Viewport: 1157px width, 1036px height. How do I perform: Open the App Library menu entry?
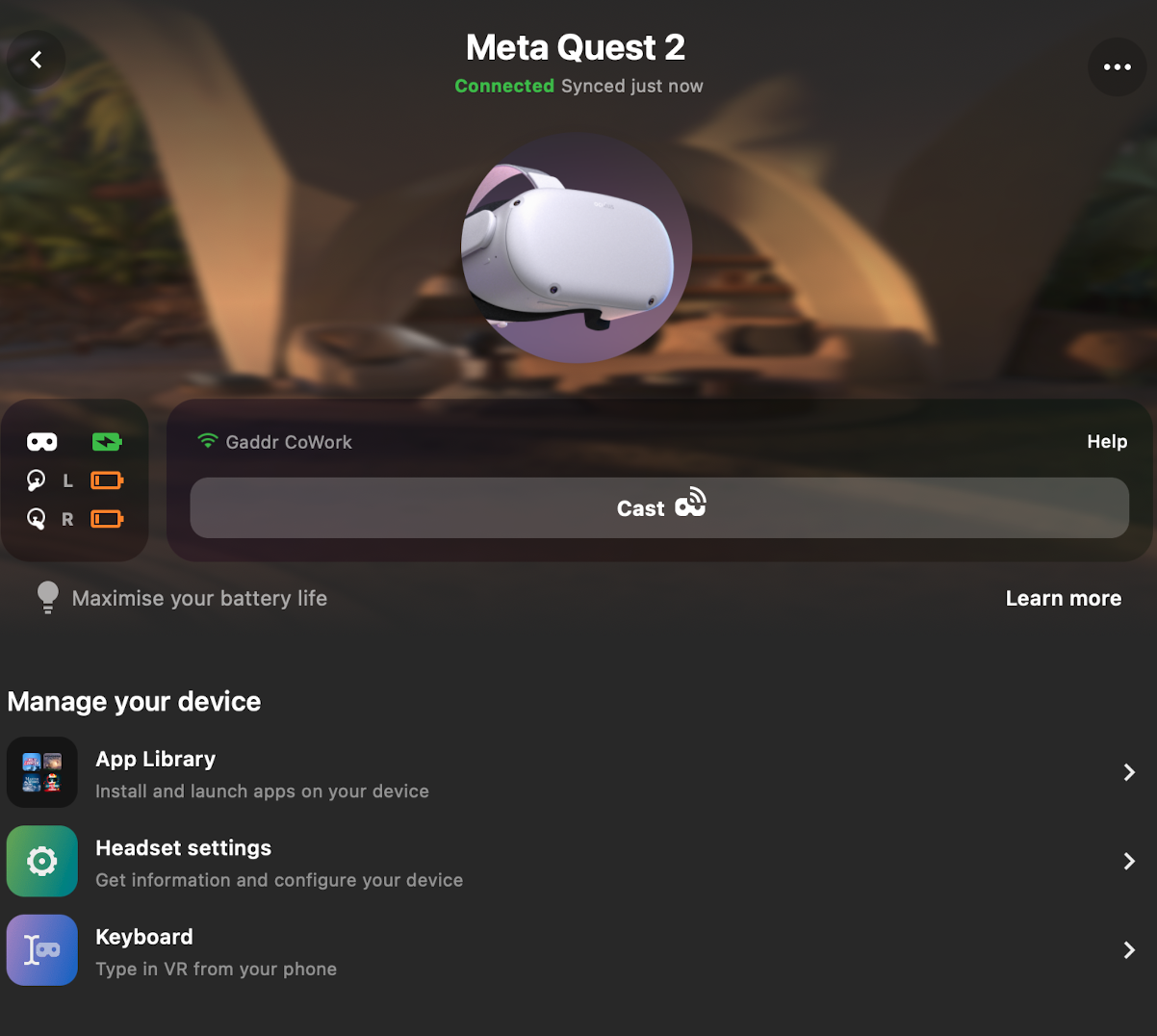578,773
